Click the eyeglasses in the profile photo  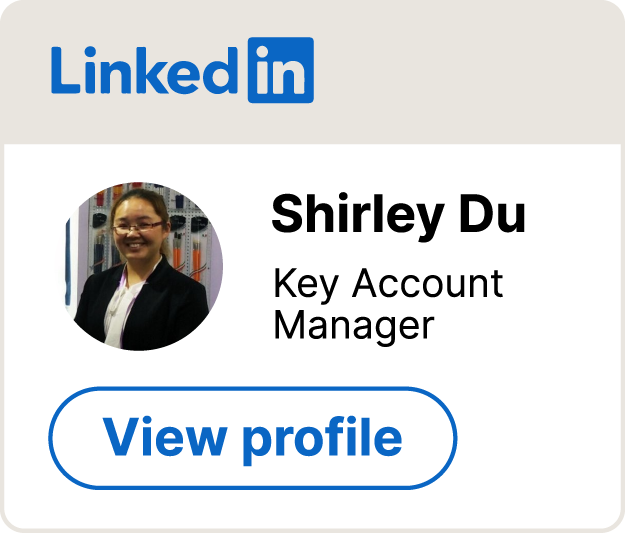click(x=137, y=228)
